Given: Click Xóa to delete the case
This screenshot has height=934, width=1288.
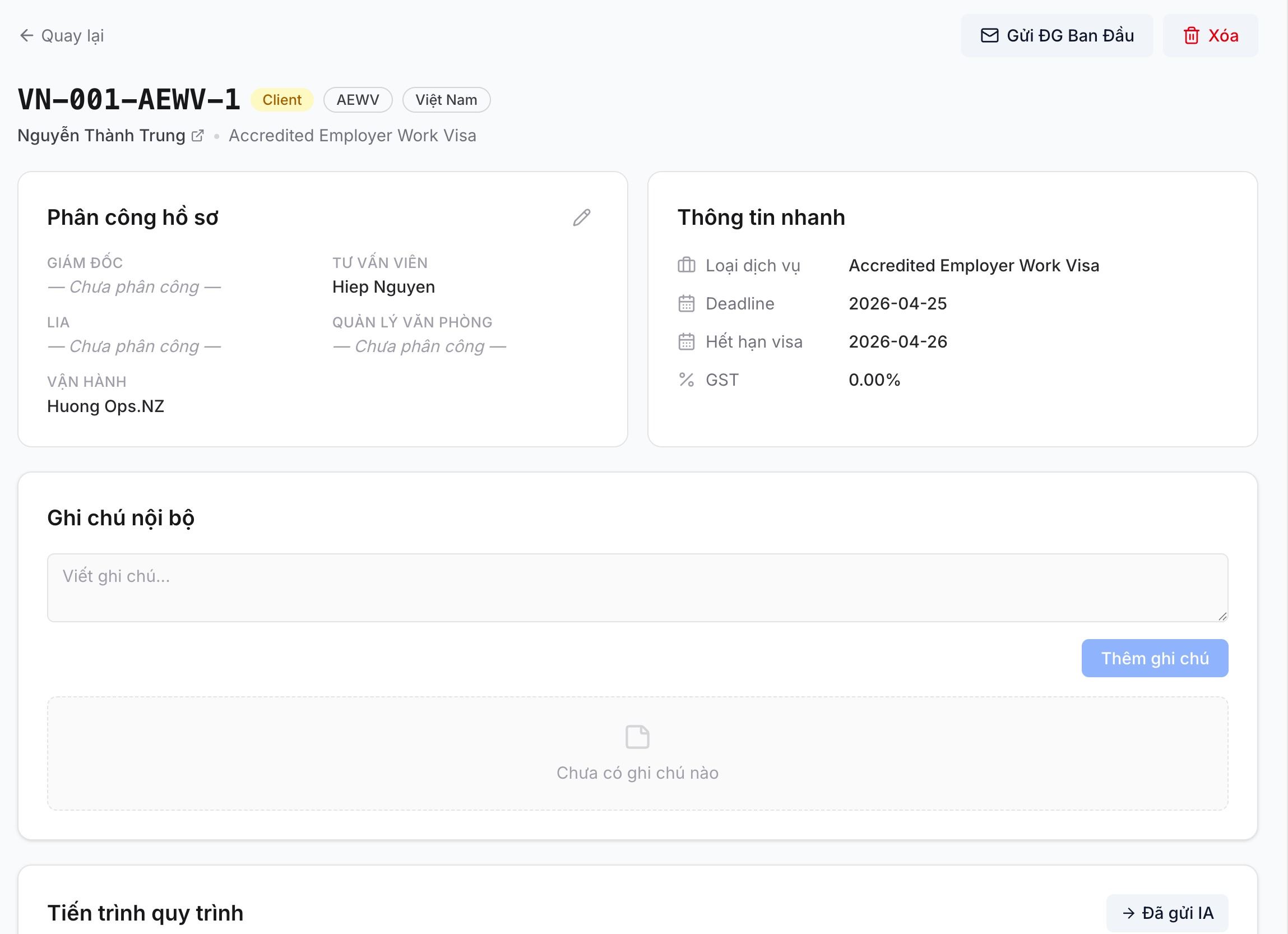Looking at the screenshot, I should [1222, 36].
